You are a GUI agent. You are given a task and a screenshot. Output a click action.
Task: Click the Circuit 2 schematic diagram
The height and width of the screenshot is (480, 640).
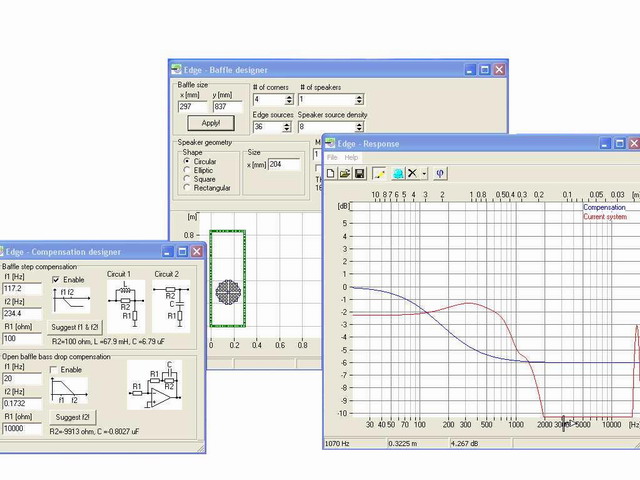tap(171, 305)
